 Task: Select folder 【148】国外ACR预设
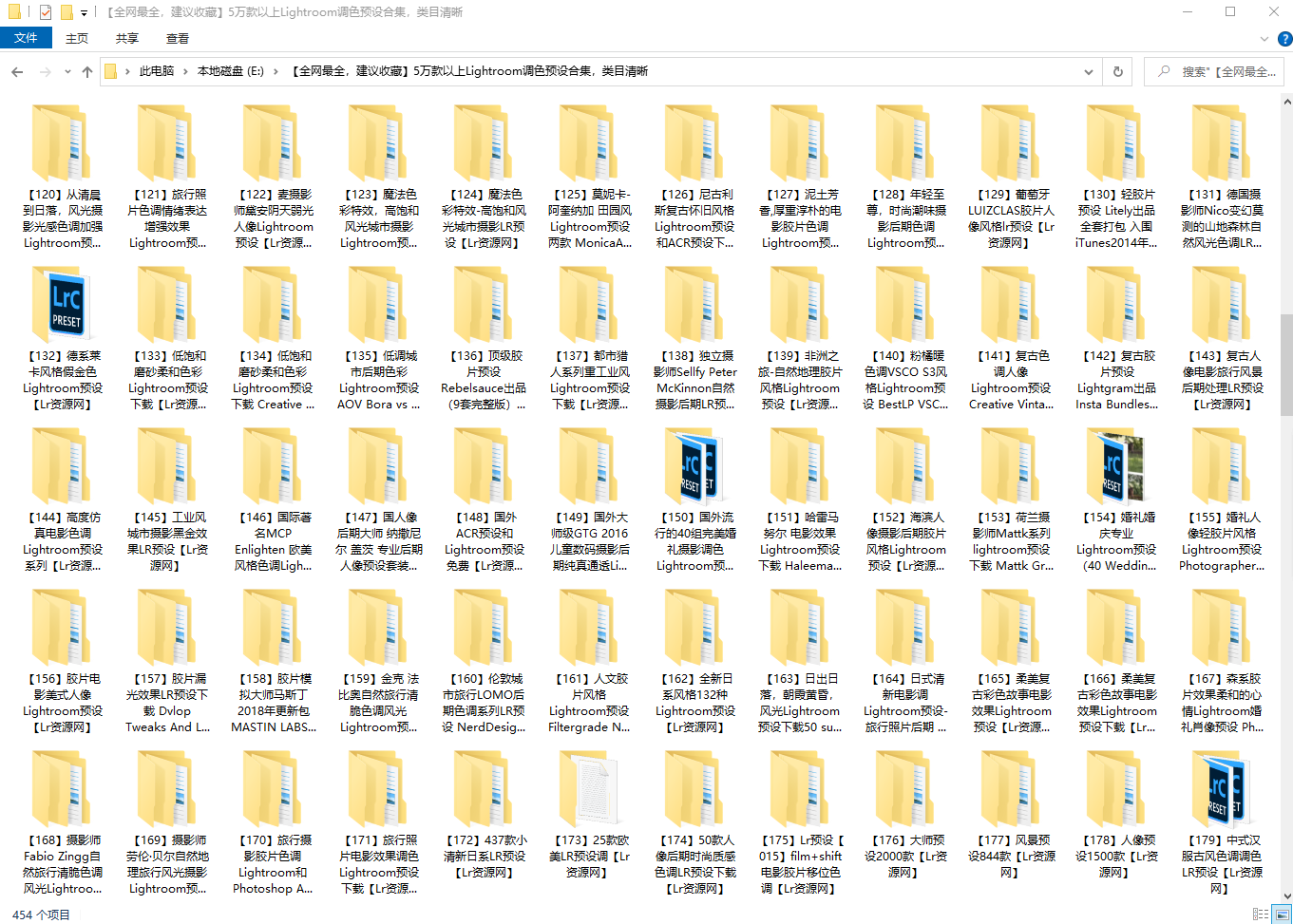pos(485,500)
